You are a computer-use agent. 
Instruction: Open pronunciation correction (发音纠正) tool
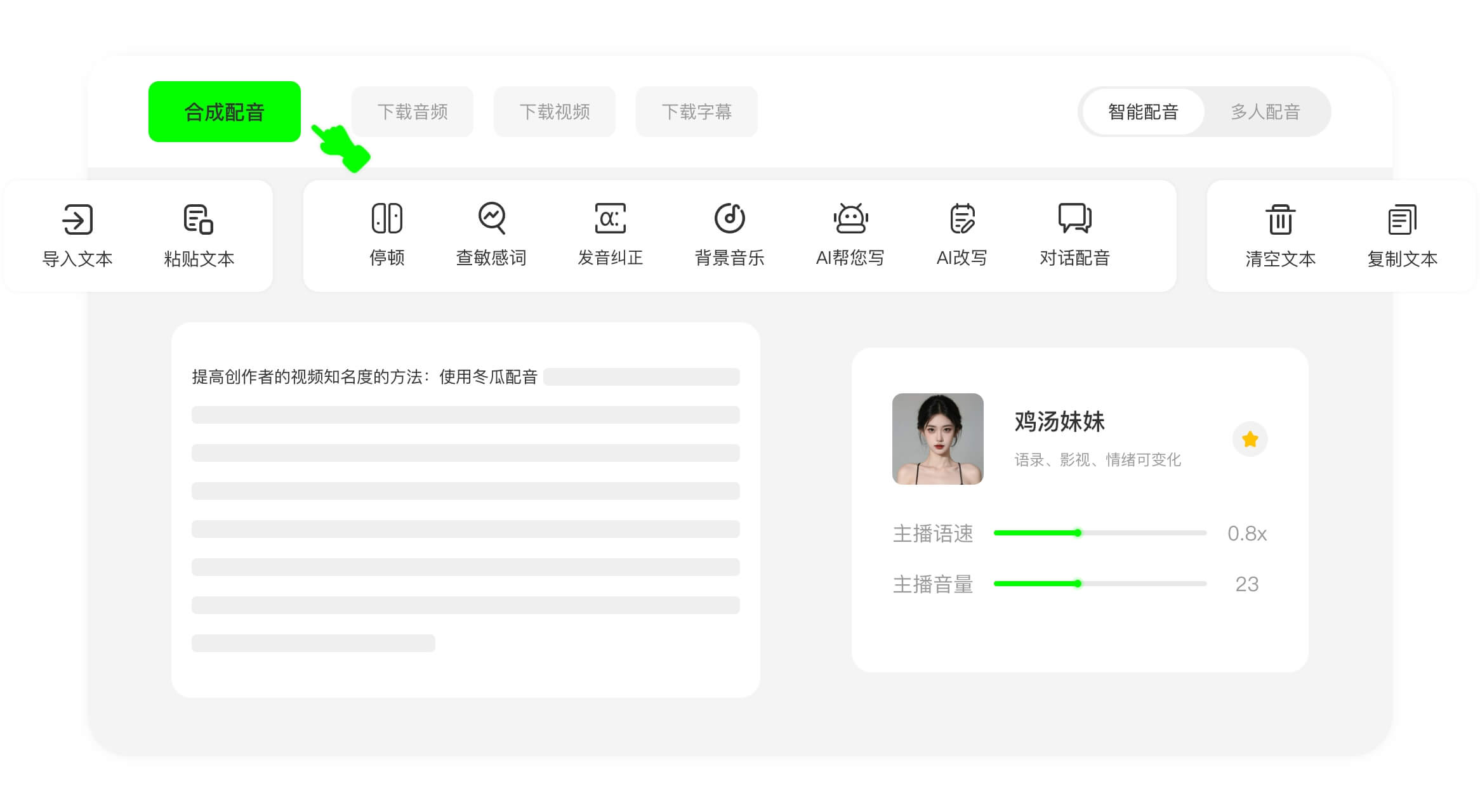point(610,218)
